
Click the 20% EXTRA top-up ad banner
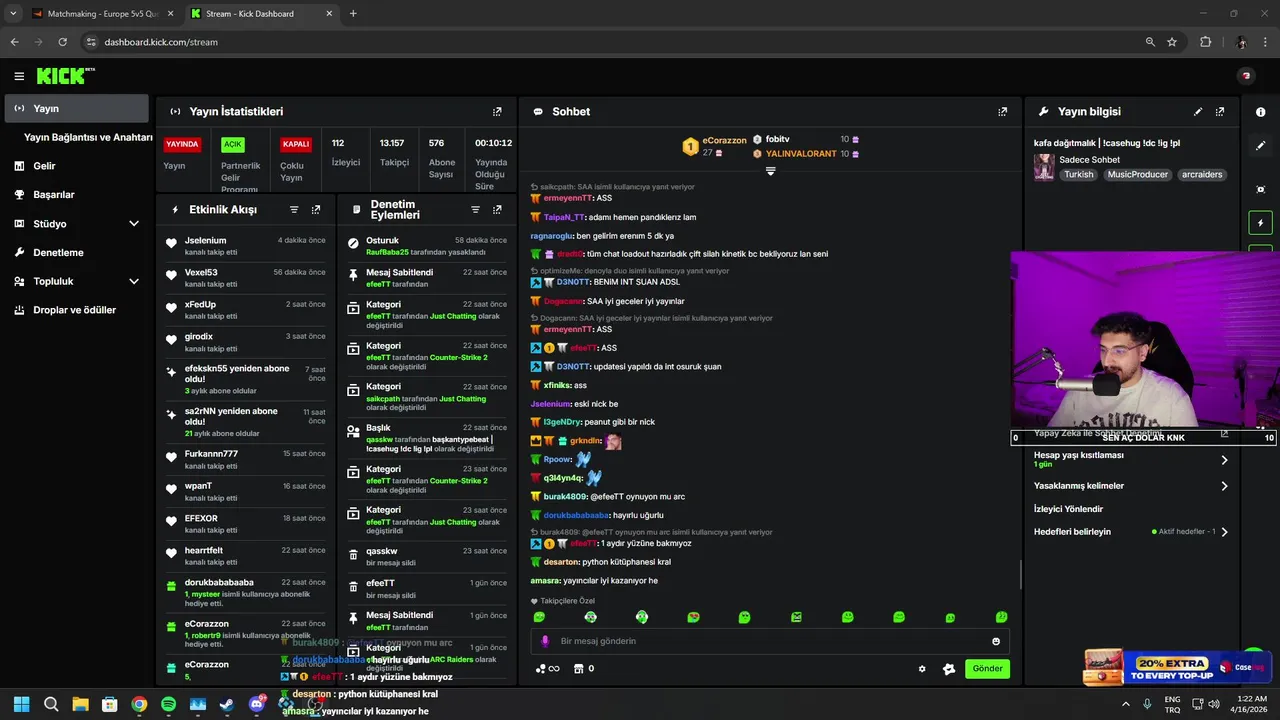click(x=1178, y=668)
